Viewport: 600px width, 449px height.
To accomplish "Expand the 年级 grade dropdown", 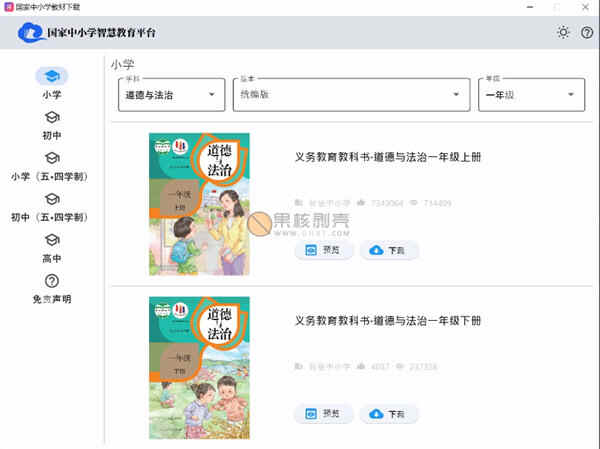I will [x=530, y=95].
